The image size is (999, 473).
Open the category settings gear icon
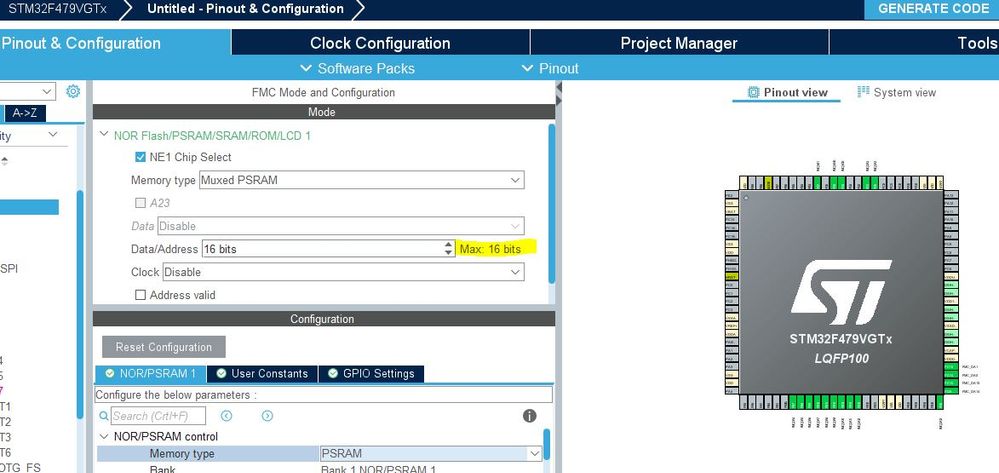click(x=73, y=91)
